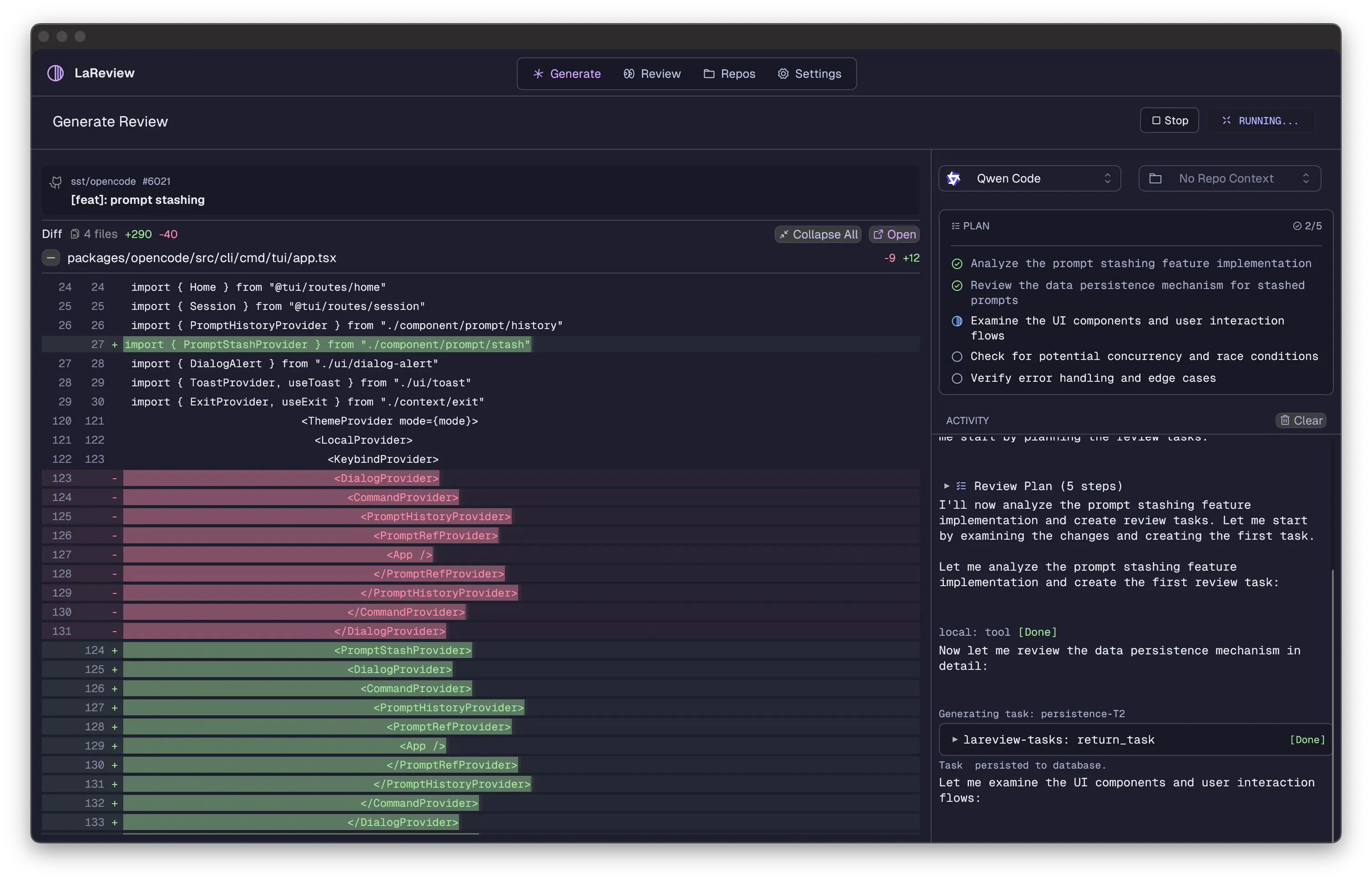Toggle the Verify error handling step circle

point(956,378)
